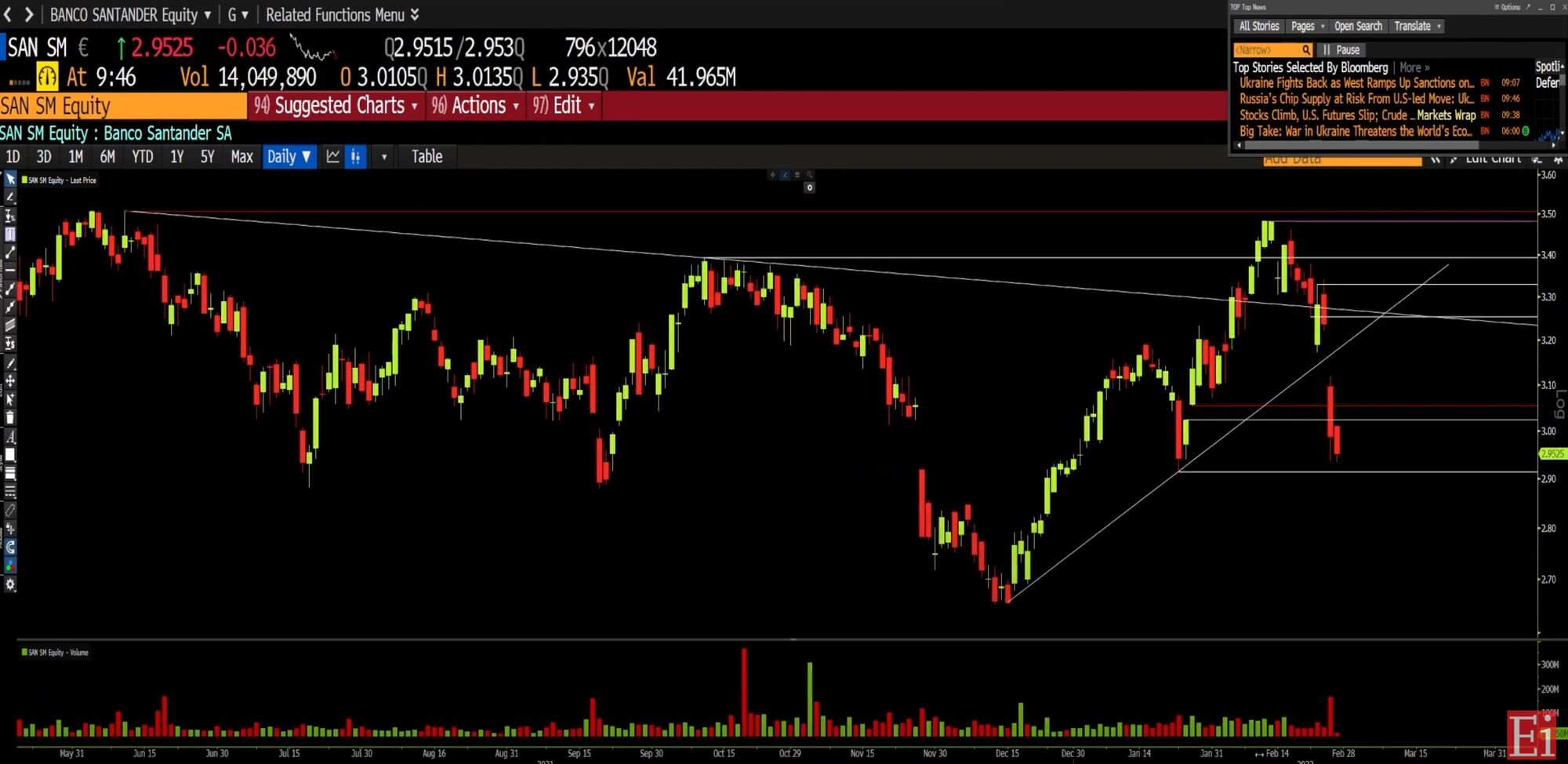1568x764 pixels.
Task: Click the 2.9525 current price axis tag
Action: coord(1552,453)
